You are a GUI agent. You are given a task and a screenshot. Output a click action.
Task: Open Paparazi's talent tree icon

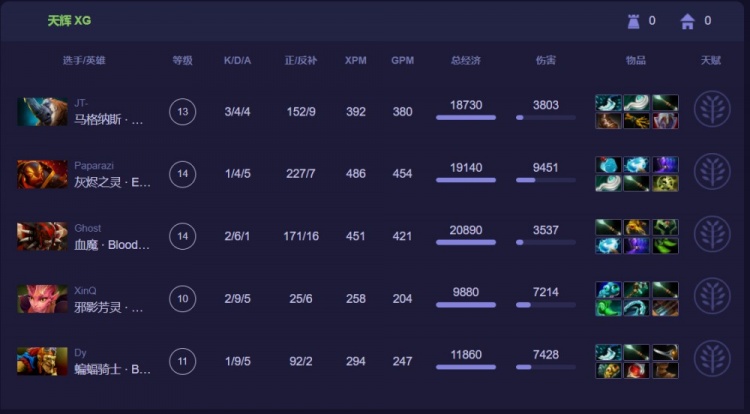712,173
